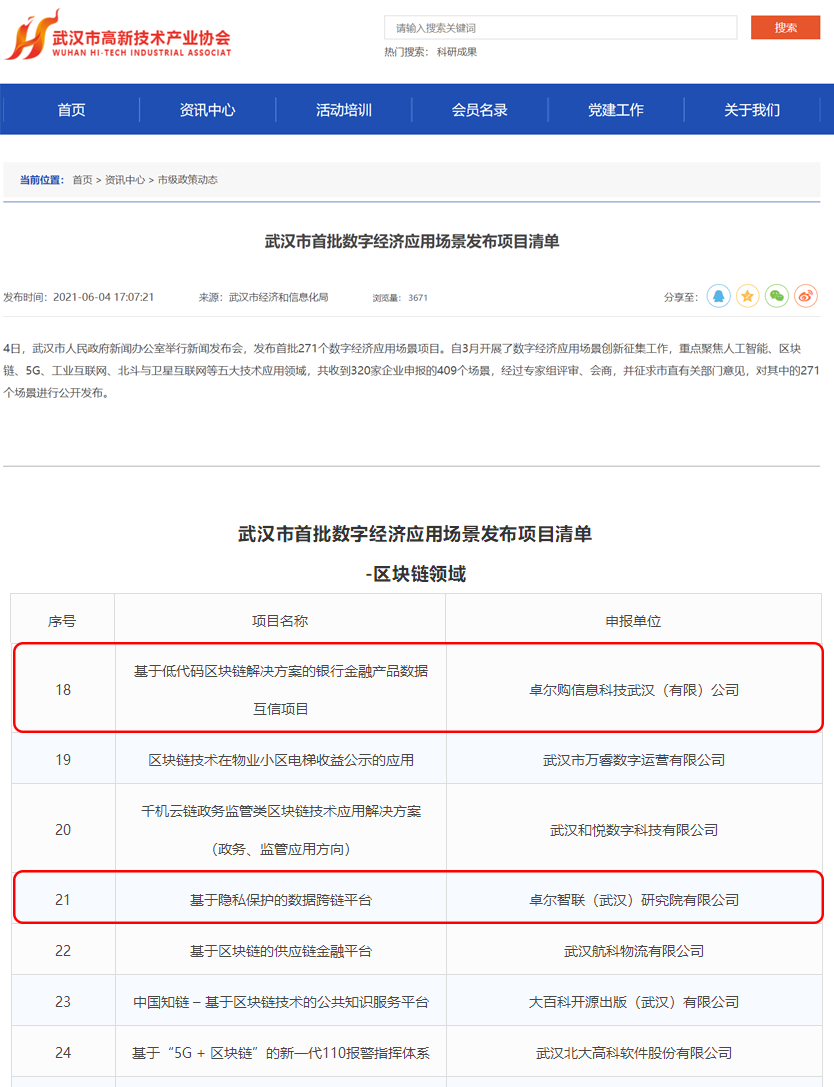Click 首页 in the breadcrumb
Viewport: 834px width, 1087px height.
click(x=82, y=180)
